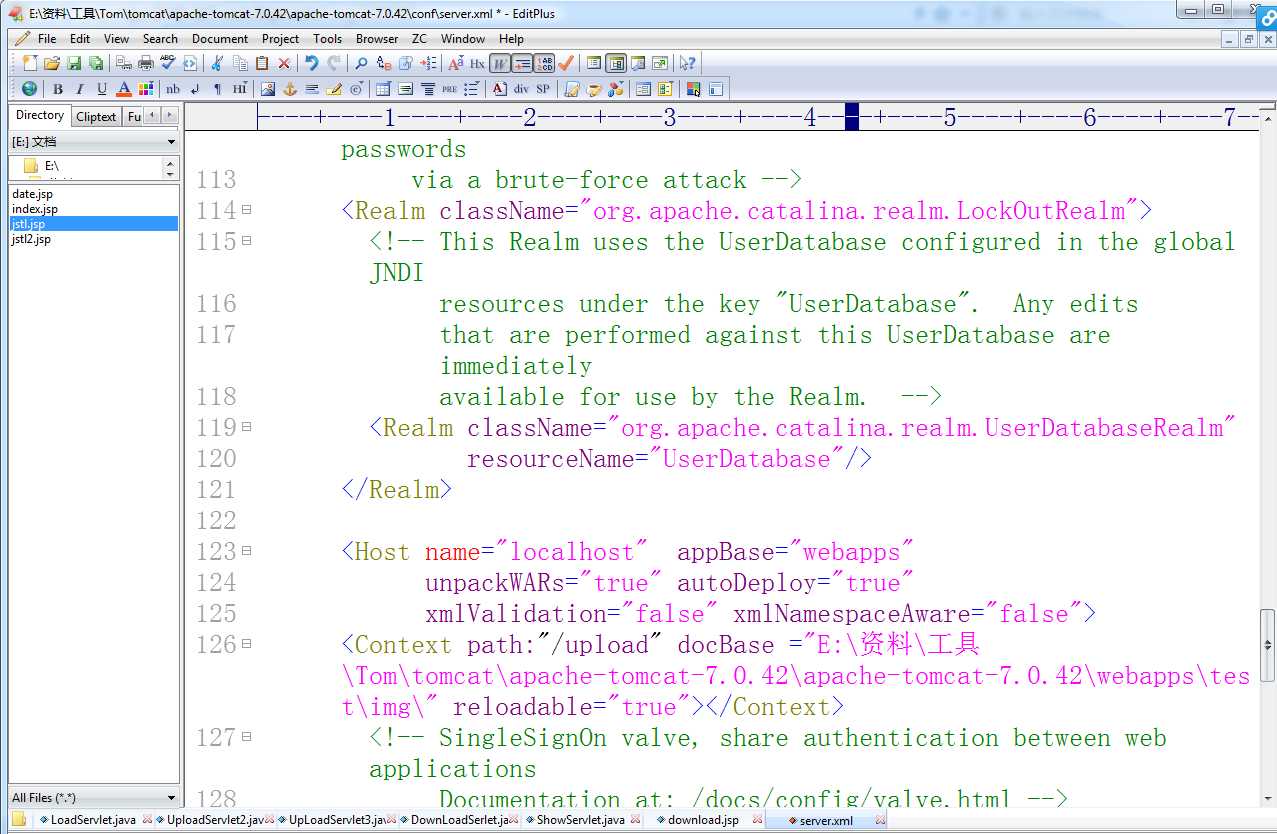The height and width of the screenshot is (834, 1277).
Task: Print the document with printer icon
Action: pyautogui.click(x=145, y=63)
